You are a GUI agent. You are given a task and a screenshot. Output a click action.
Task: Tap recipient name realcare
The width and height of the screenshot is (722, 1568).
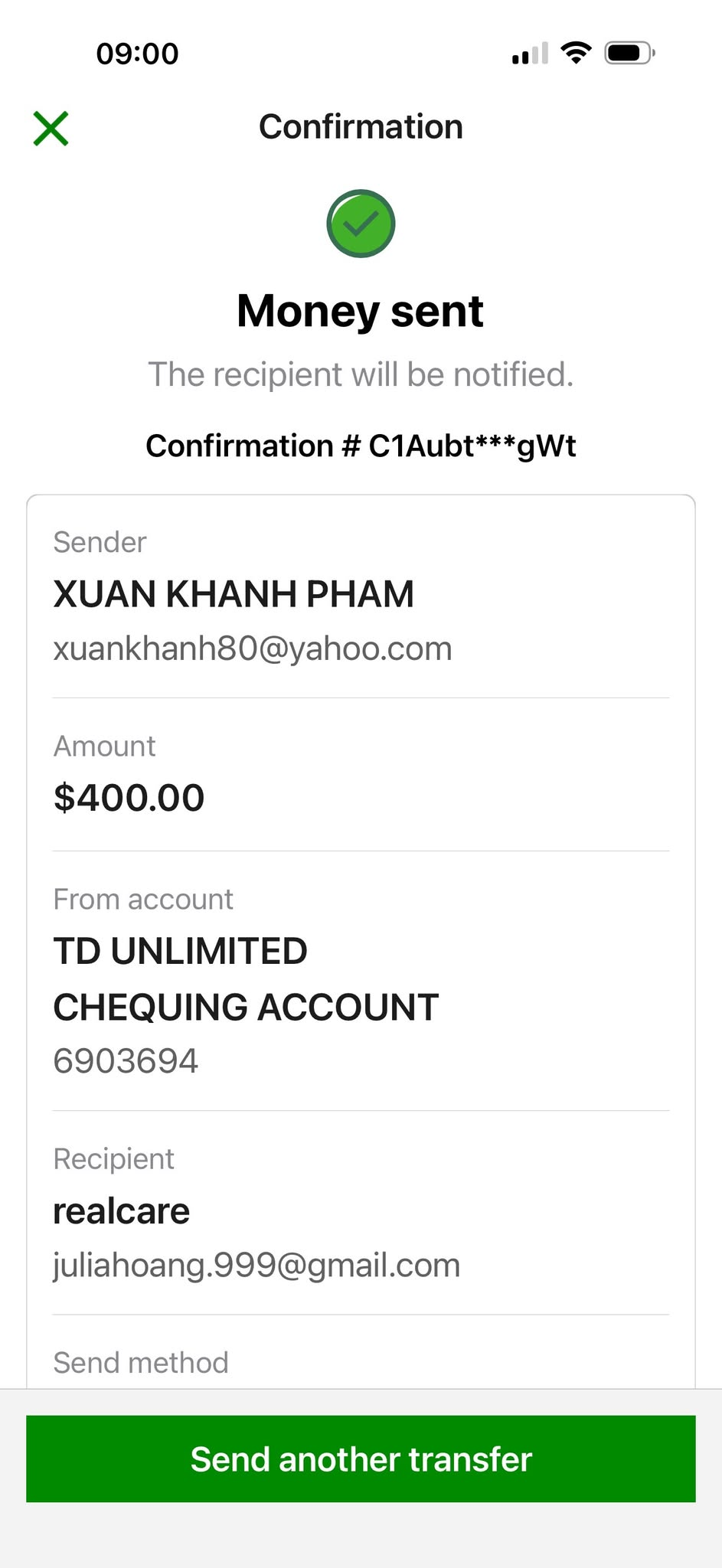tap(121, 1211)
